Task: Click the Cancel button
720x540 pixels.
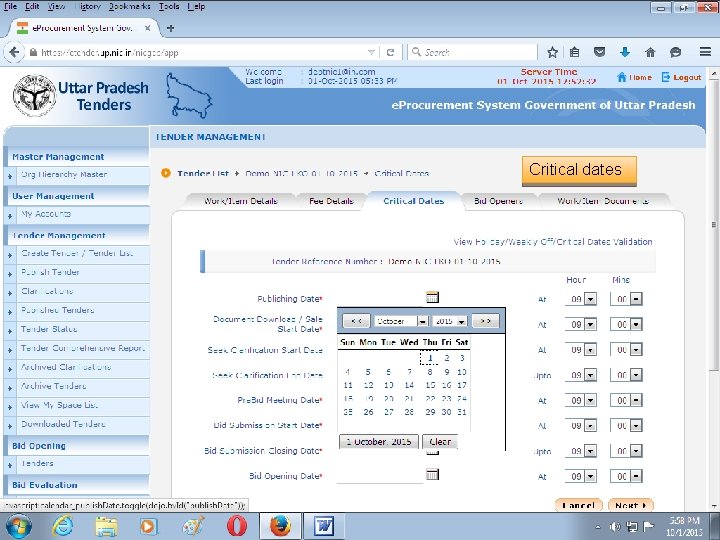Action: tap(578, 505)
